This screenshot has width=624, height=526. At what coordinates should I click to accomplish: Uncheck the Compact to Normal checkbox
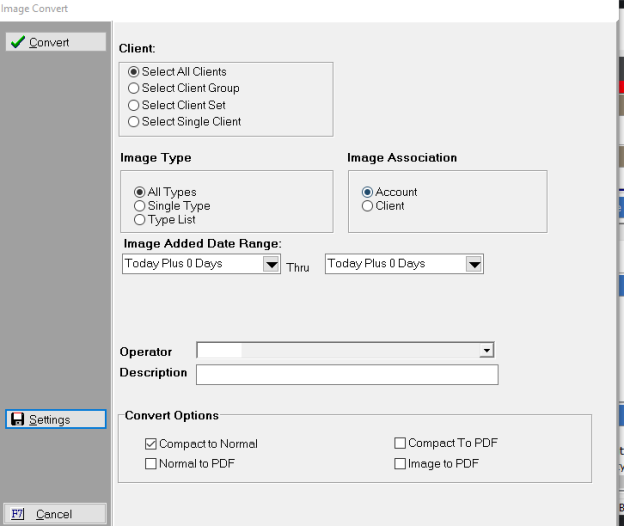pos(151,444)
